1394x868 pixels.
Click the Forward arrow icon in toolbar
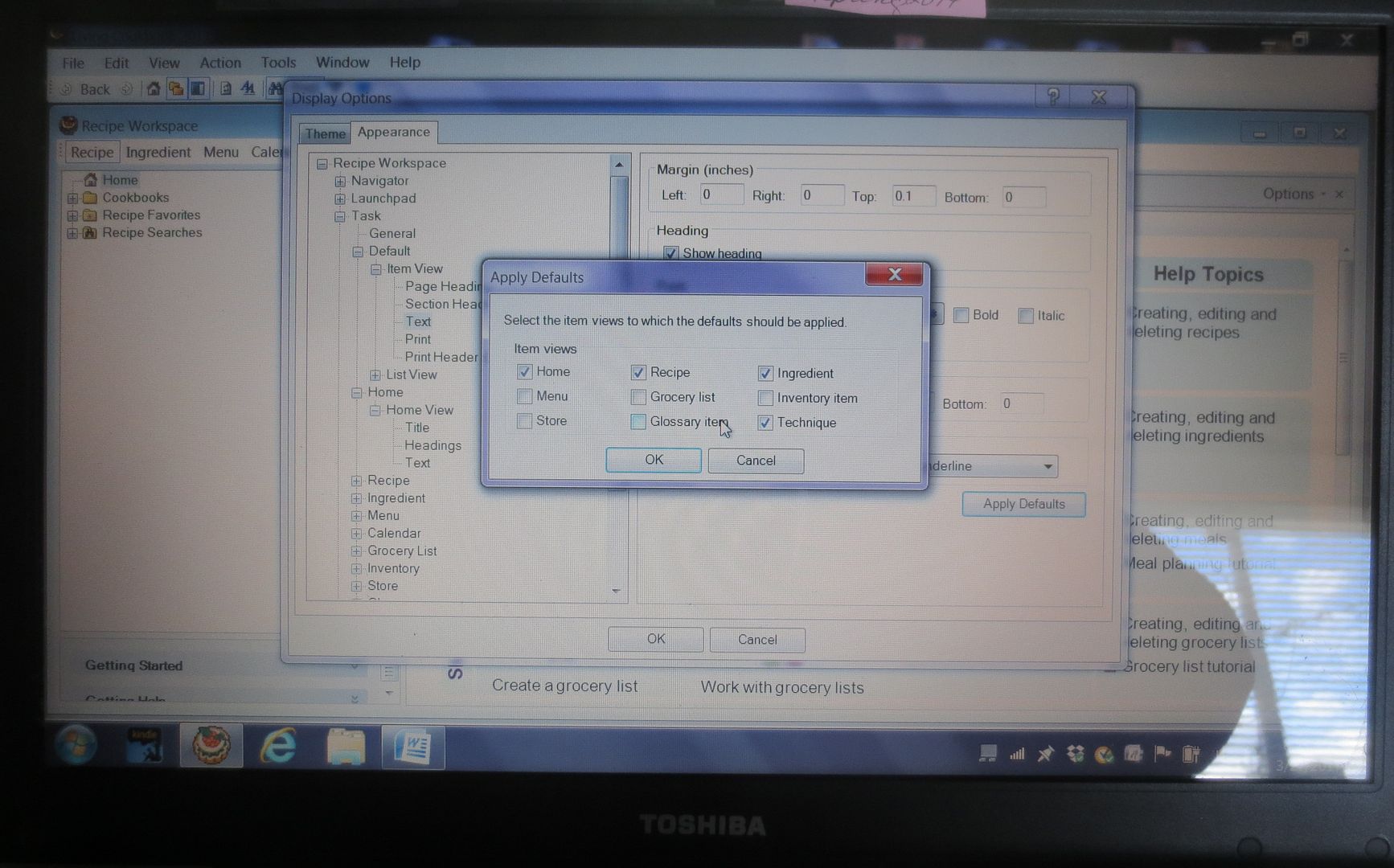[x=126, y=89]
